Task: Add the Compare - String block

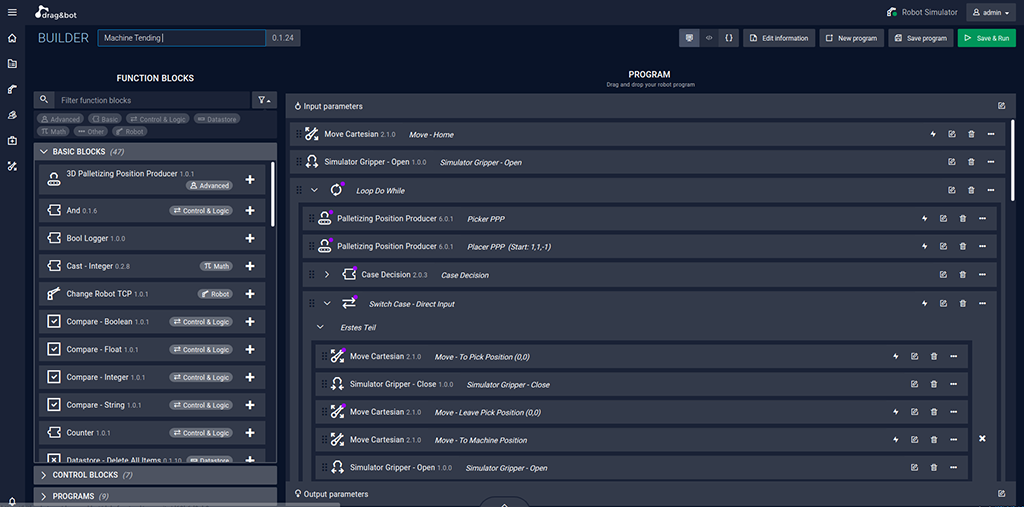Action: click(249, 405)
